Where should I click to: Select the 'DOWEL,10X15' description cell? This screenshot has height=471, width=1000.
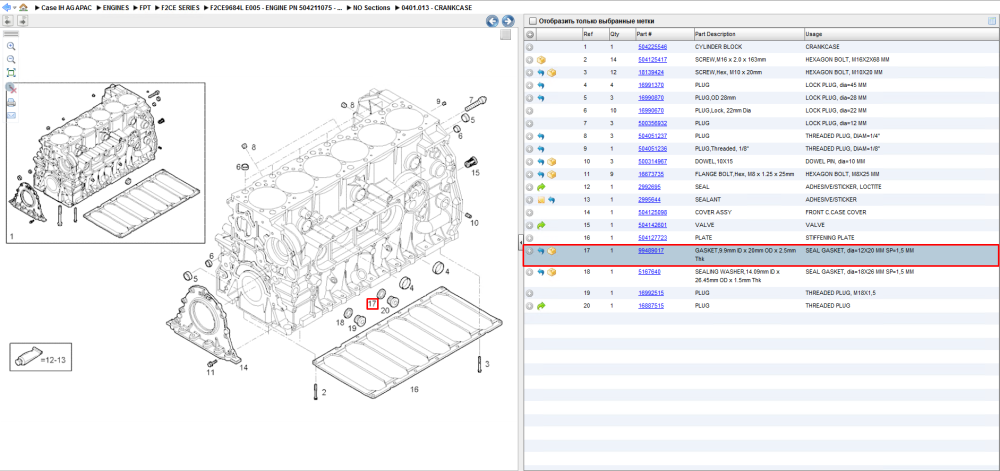pyautogui.click(x=712, y=162)
